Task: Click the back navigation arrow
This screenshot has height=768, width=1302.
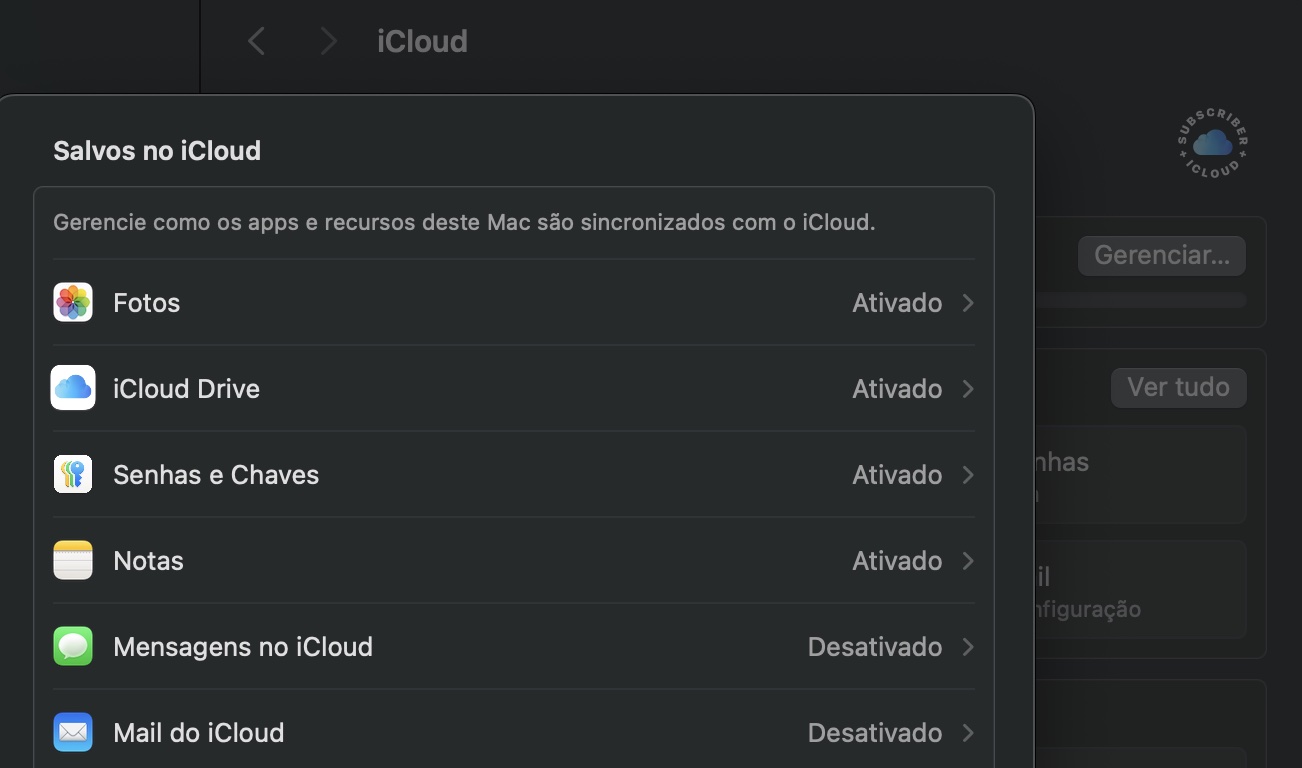Action: coord(256,40)
